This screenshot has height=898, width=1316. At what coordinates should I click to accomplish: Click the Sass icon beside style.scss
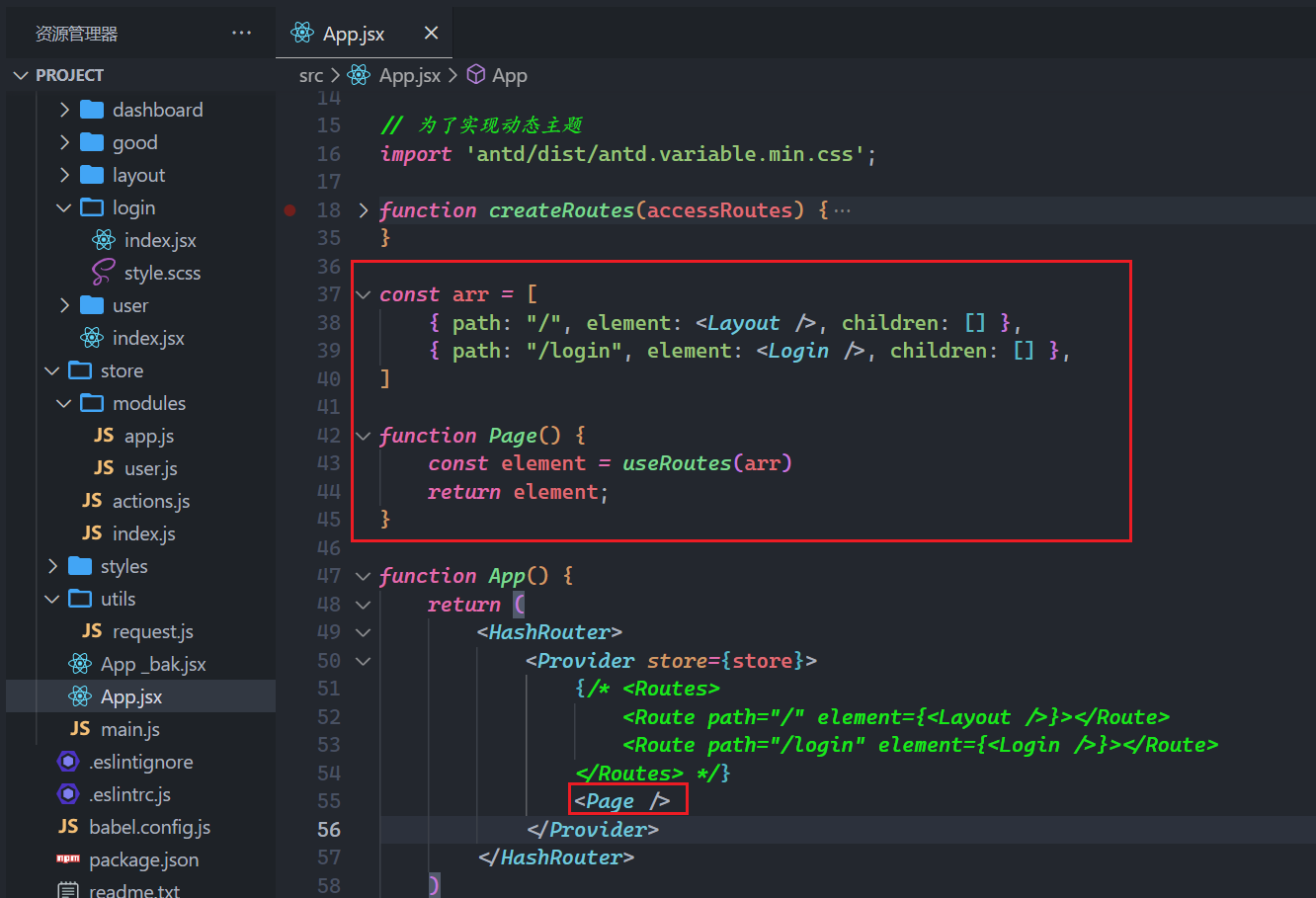pos(104,273)
